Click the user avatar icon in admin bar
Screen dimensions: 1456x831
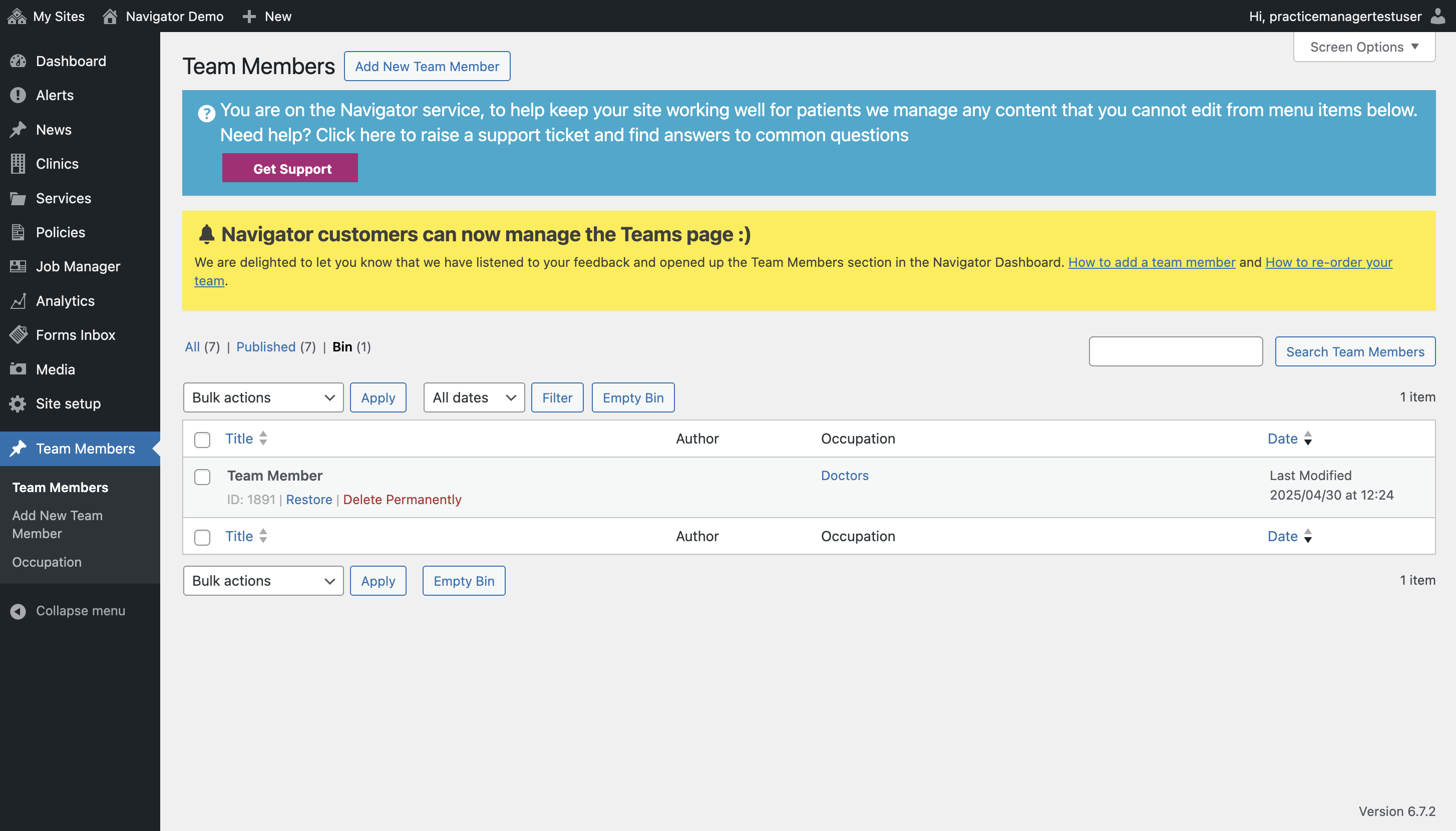[x=1438, y=16]
